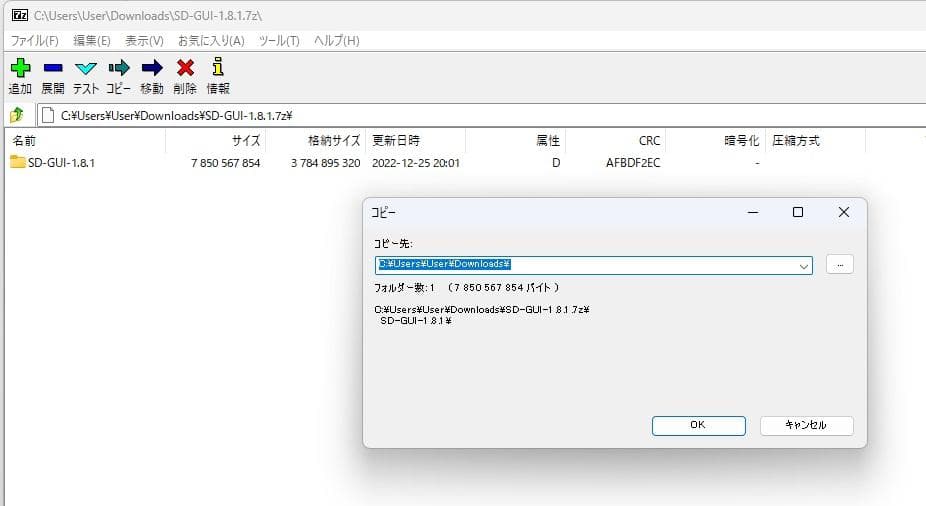Click the Extract (展開) toolbar icon
The height and width of the screenshot is (506, 926).
click(x=53, y=68)
